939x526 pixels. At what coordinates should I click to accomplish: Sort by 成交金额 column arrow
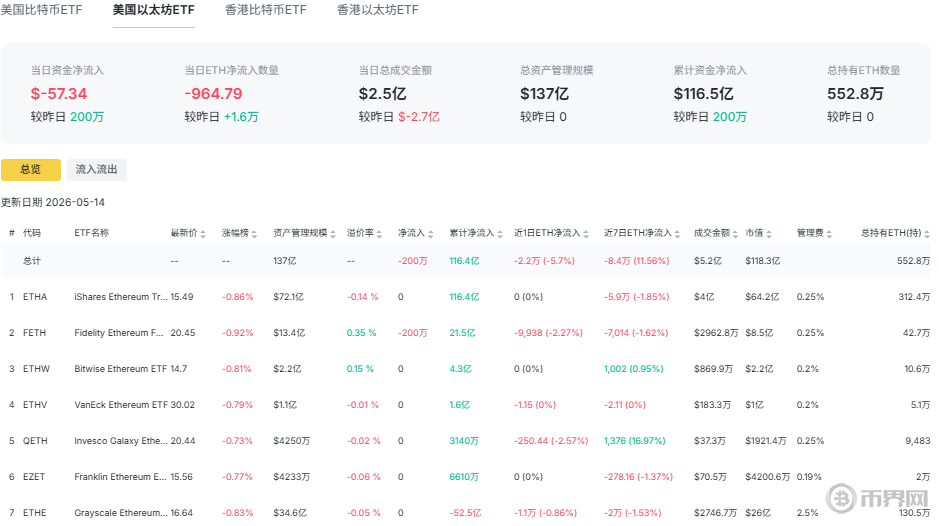(735, 234)
